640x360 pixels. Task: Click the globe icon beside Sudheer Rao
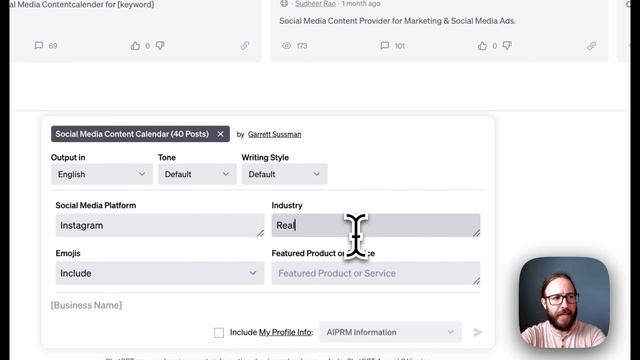284,3
